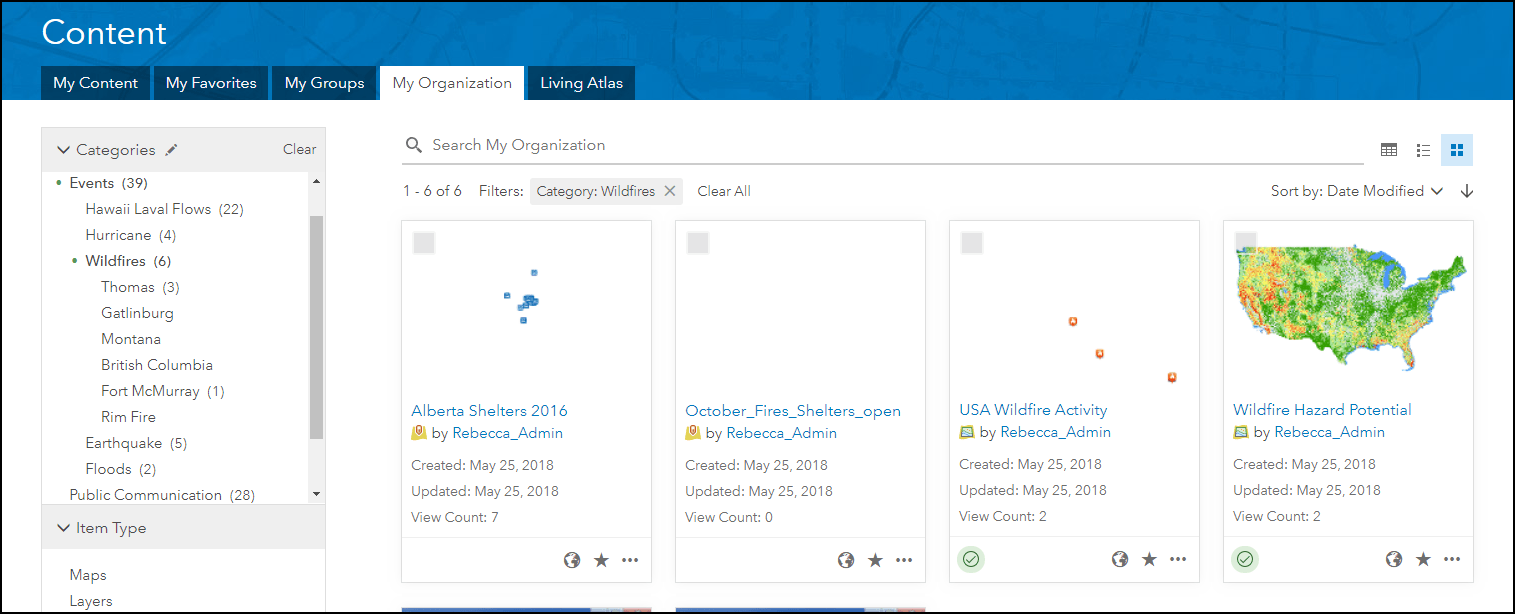Collapse the Item Type section
This screenshot has height=614, width=1515.
coord(64,528)
